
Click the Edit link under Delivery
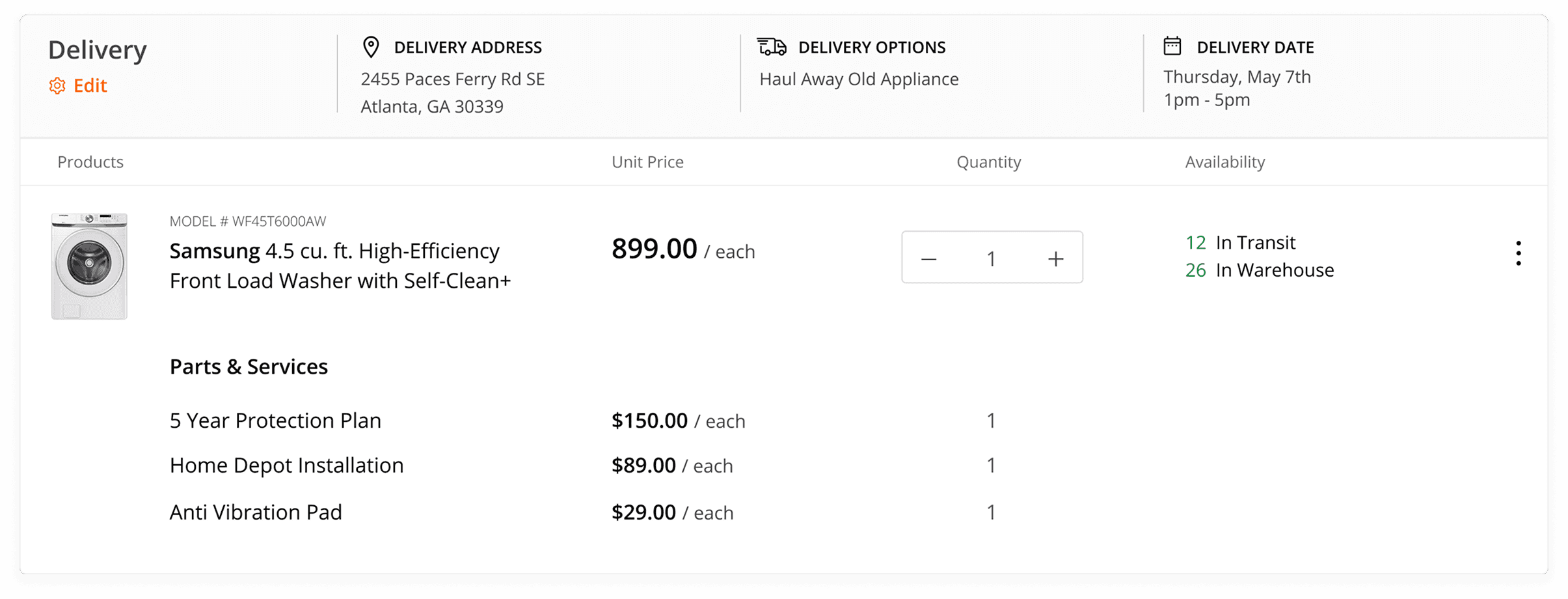pyautogui.click(x=90, y=86)
